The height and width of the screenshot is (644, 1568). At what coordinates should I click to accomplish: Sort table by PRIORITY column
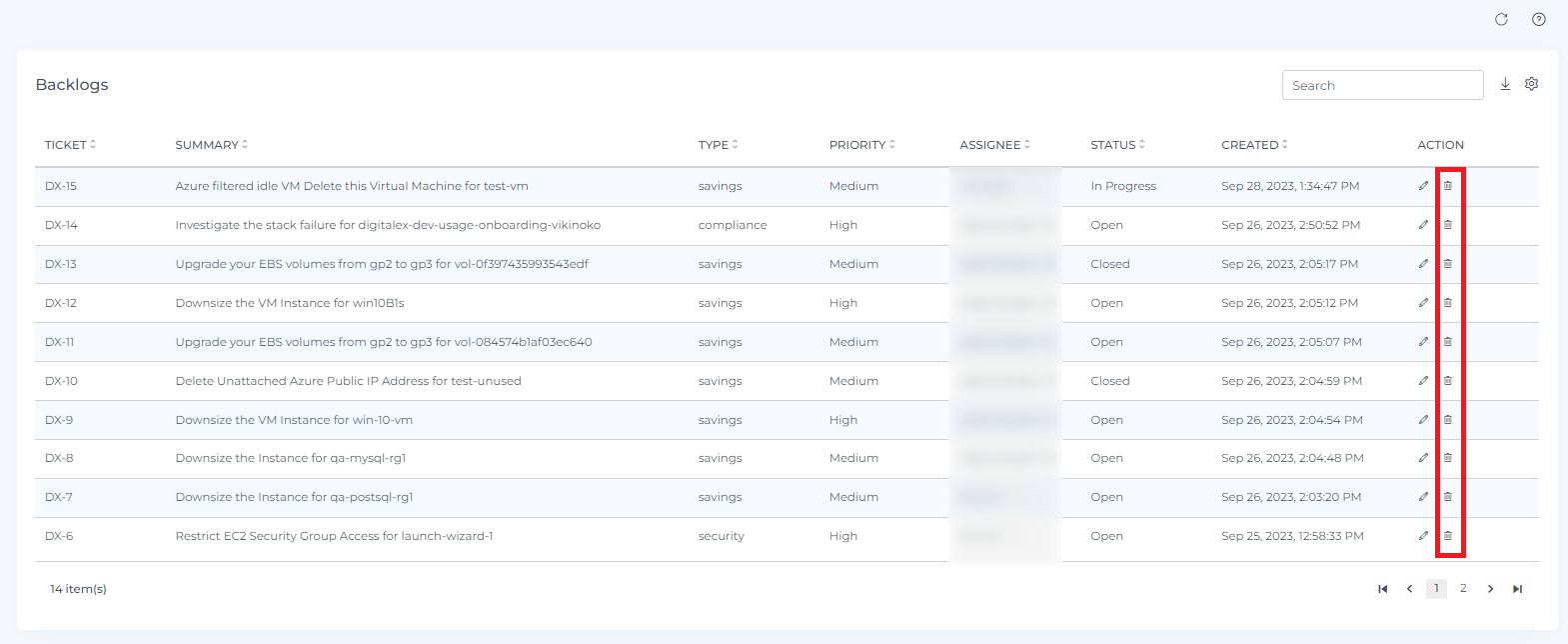(861, 145)
